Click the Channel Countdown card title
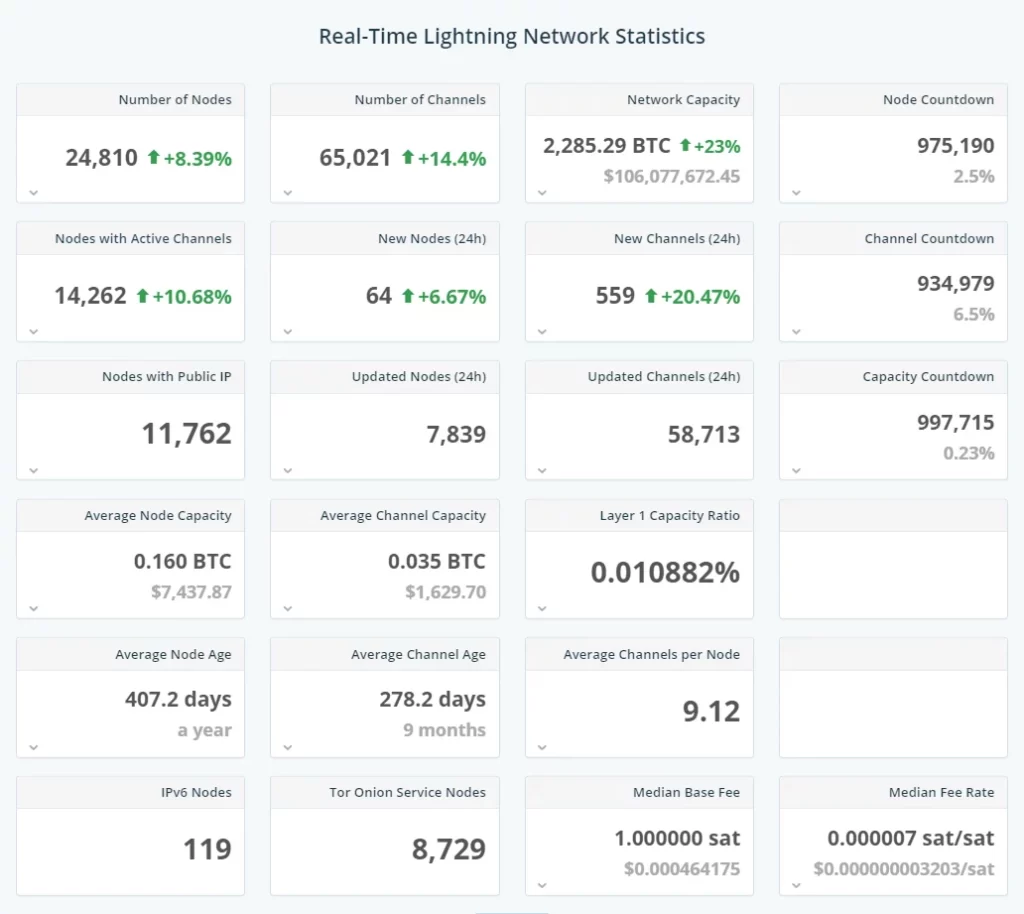Image resolution: width=1024 pixels, height=914 pixels. pyautogui.click(x=929, y=239)
